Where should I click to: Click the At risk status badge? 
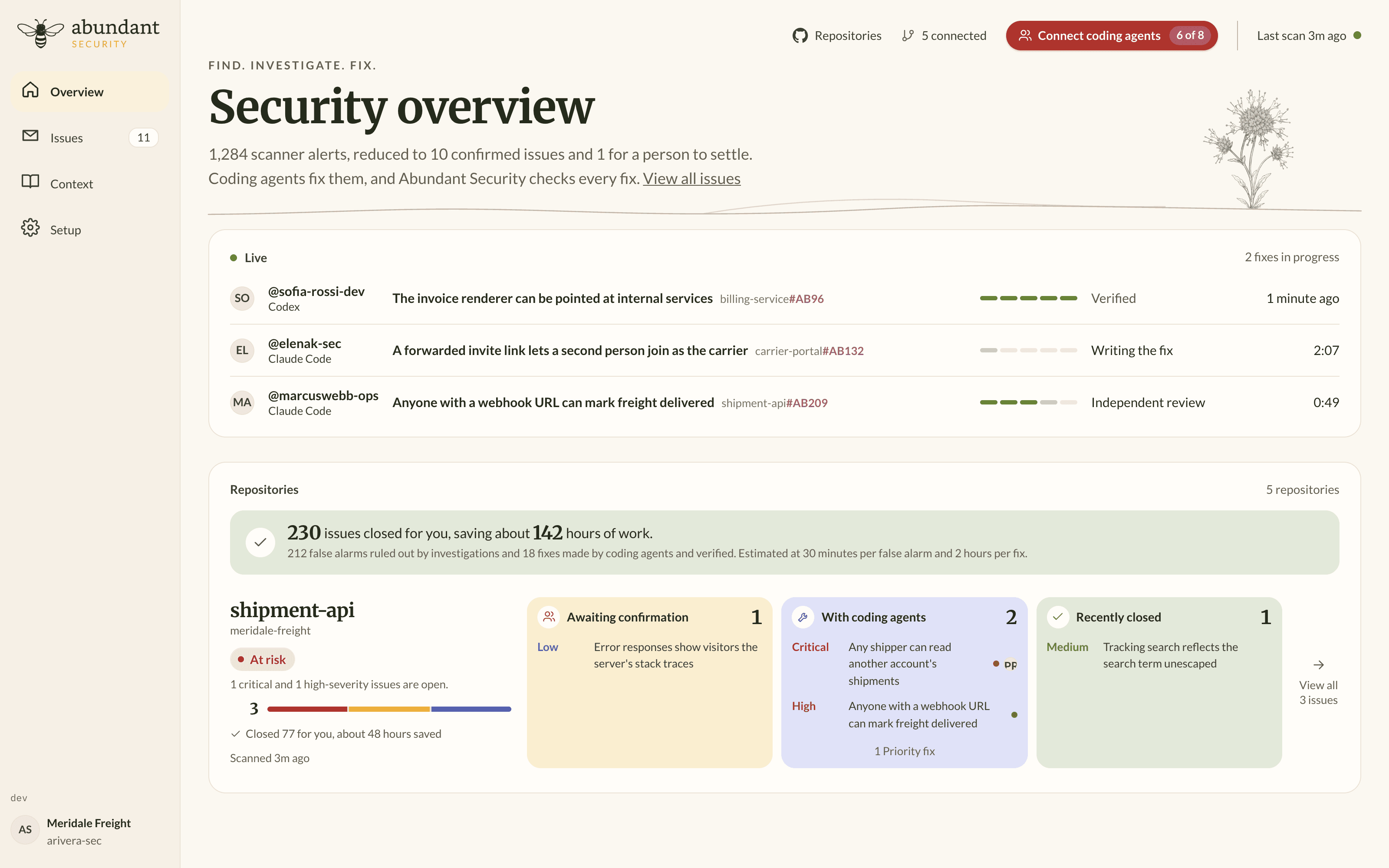[262, 660]
